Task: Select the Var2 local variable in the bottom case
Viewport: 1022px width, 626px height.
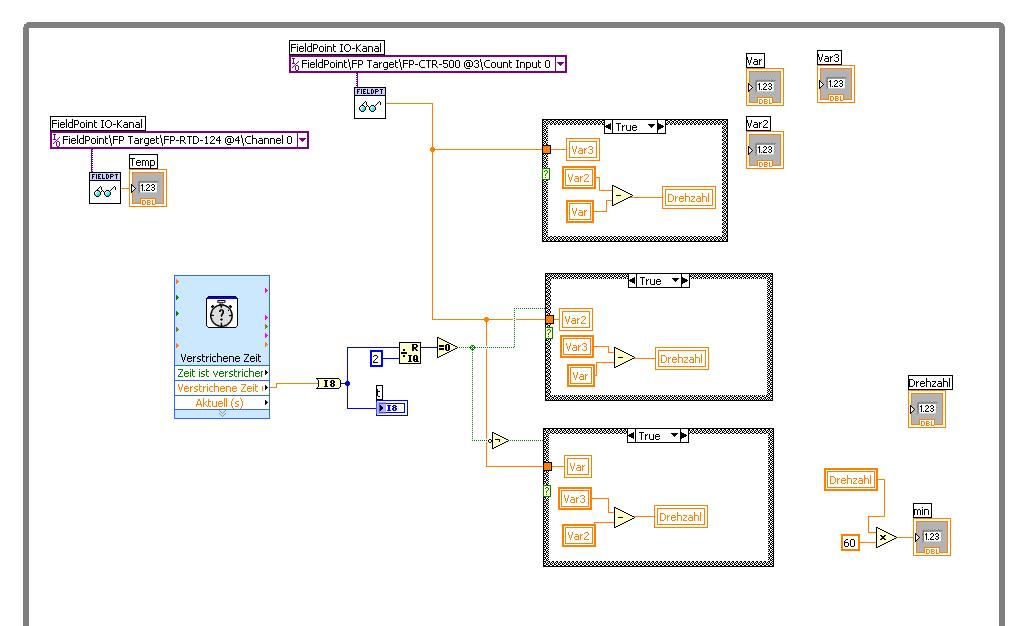Action: (579, 536)
